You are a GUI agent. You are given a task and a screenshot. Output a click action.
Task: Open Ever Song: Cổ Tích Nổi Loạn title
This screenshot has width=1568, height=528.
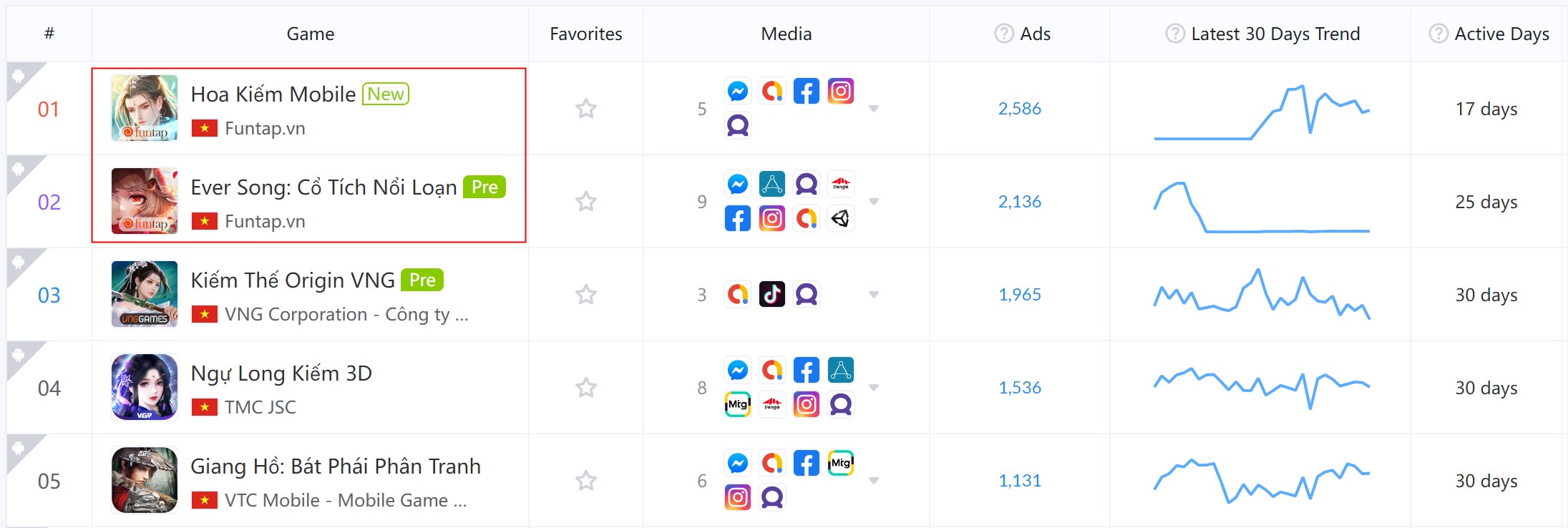(323, 187)
